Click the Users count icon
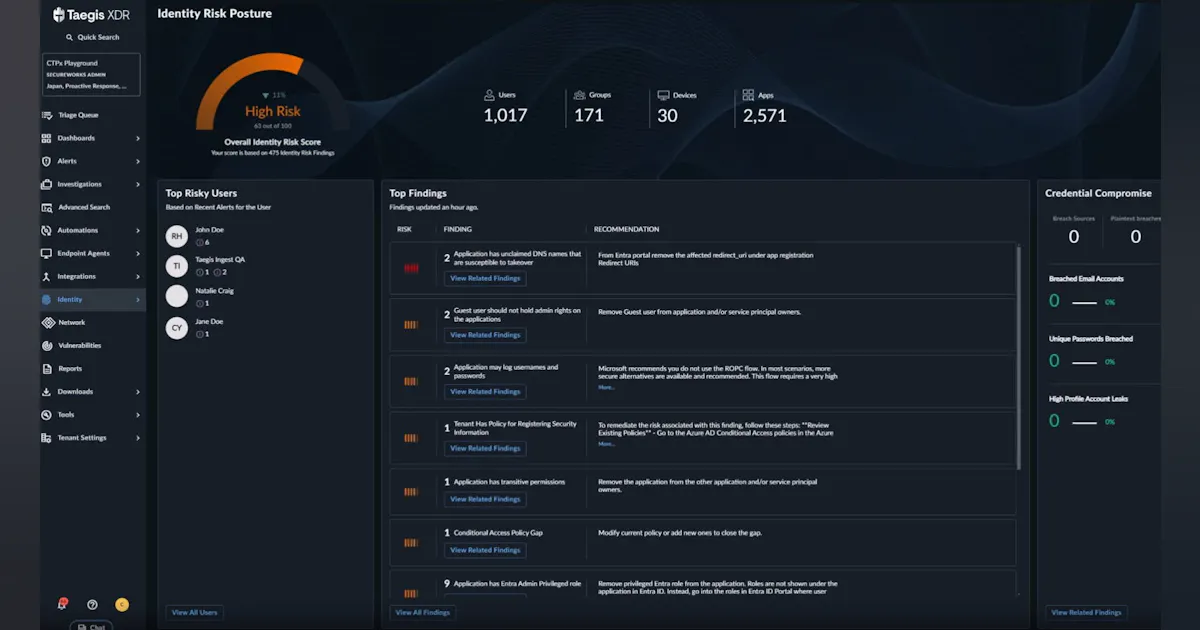1200x630 pixels. tap(490, 96)
